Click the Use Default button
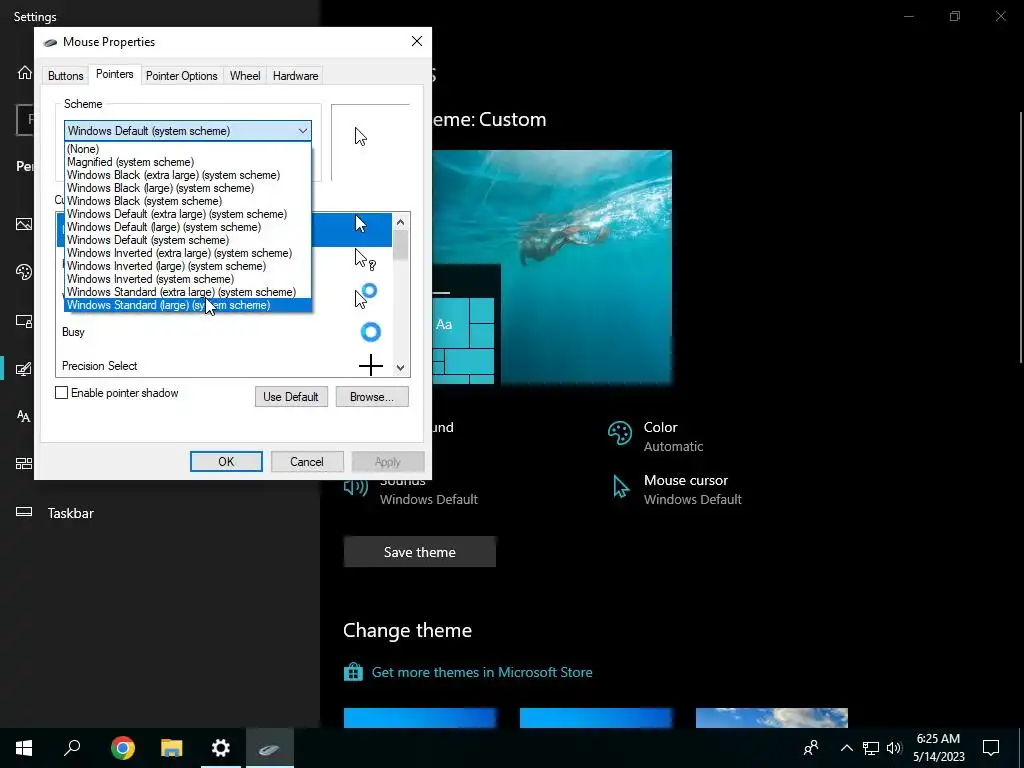This screenshot has height=768, width=1024. 291,397
